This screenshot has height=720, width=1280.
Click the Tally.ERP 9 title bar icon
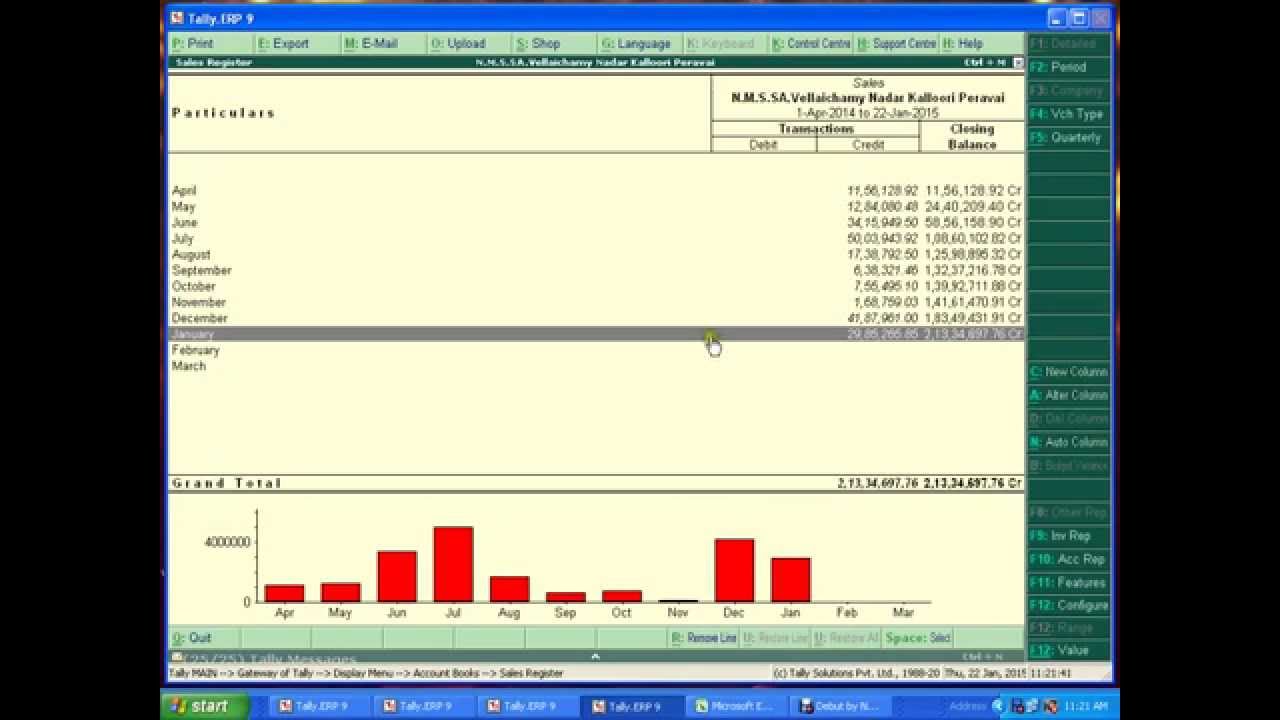(177, 18)
